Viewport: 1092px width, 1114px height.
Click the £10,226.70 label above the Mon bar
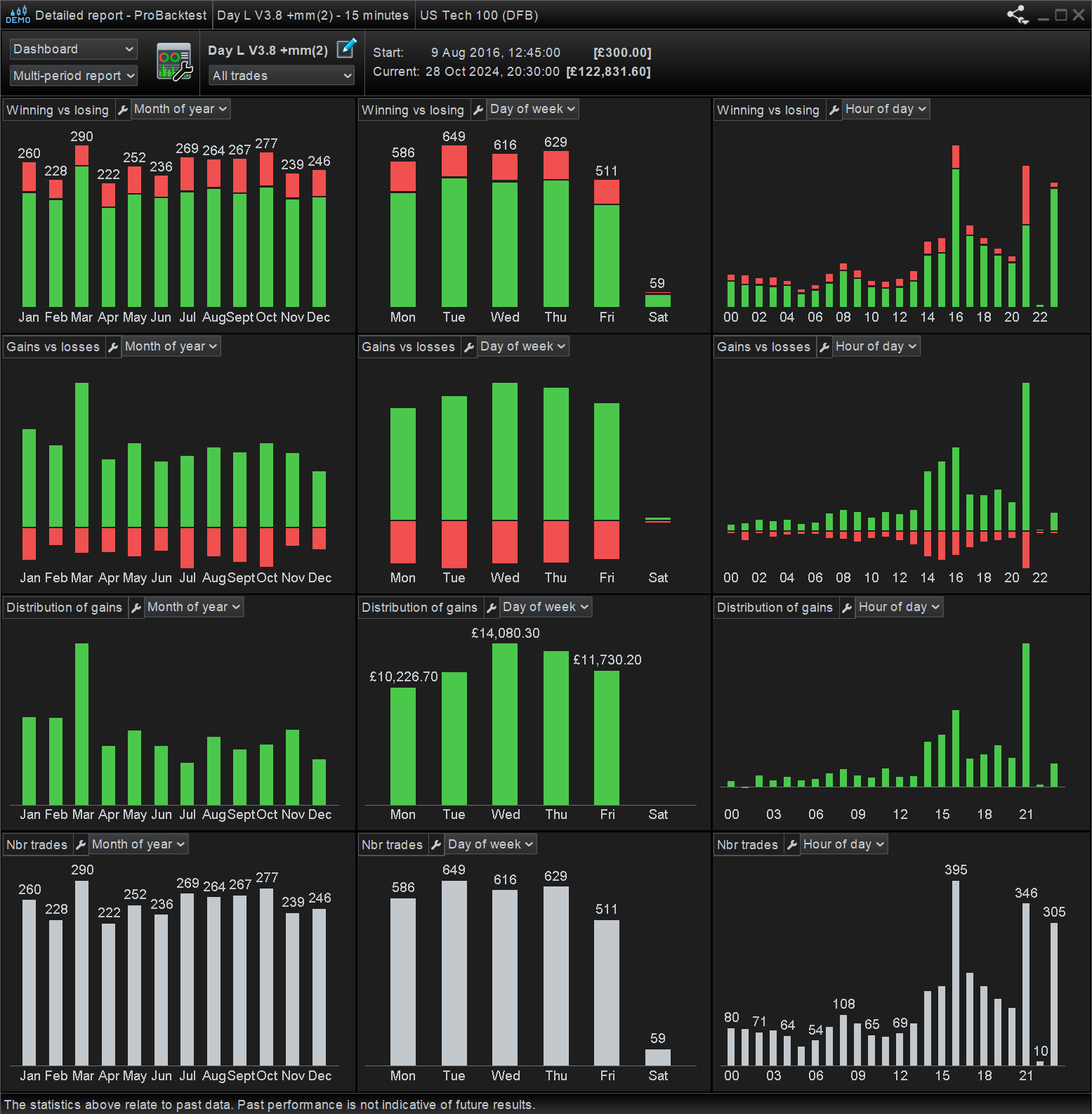(404, 677)
